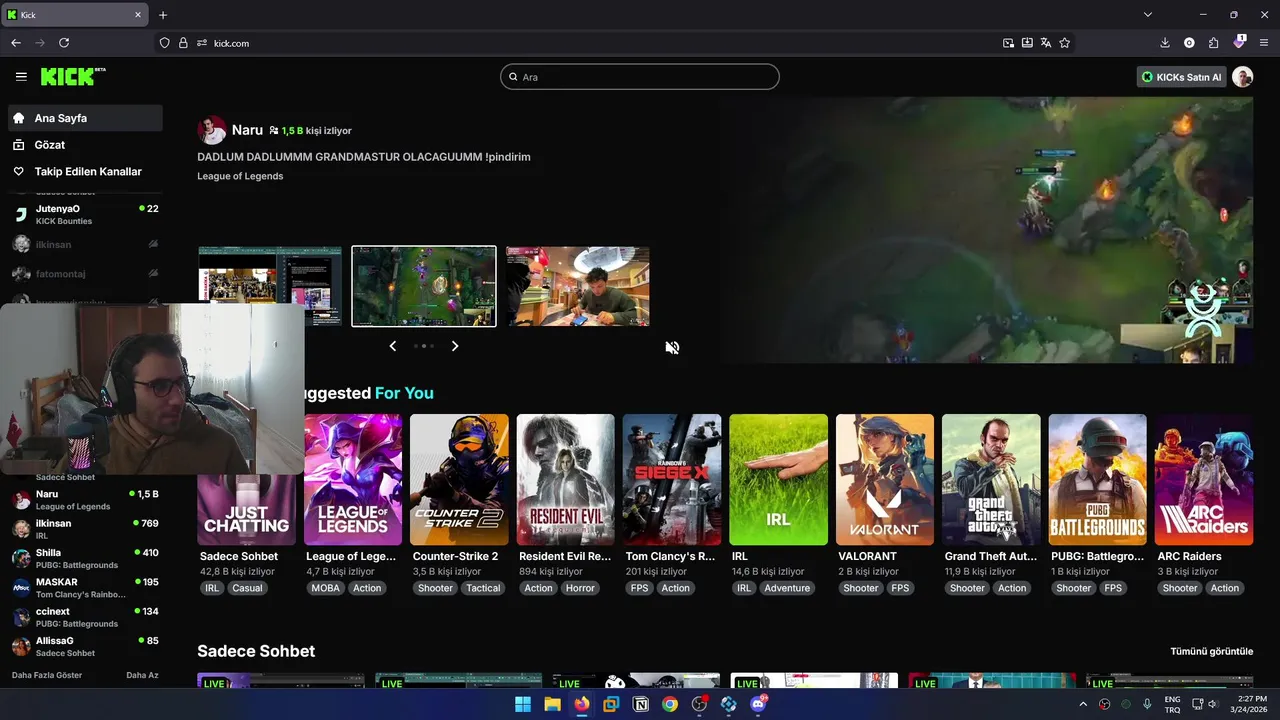Open Rainbow Six Siege X category card

pyautogui.click(x=672, y=480)
